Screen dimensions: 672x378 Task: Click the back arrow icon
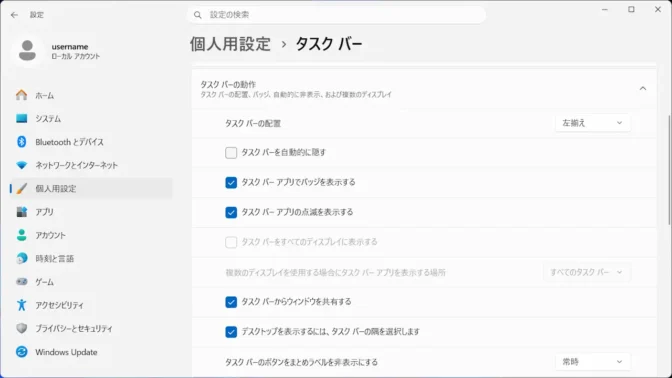coord(14,15)
